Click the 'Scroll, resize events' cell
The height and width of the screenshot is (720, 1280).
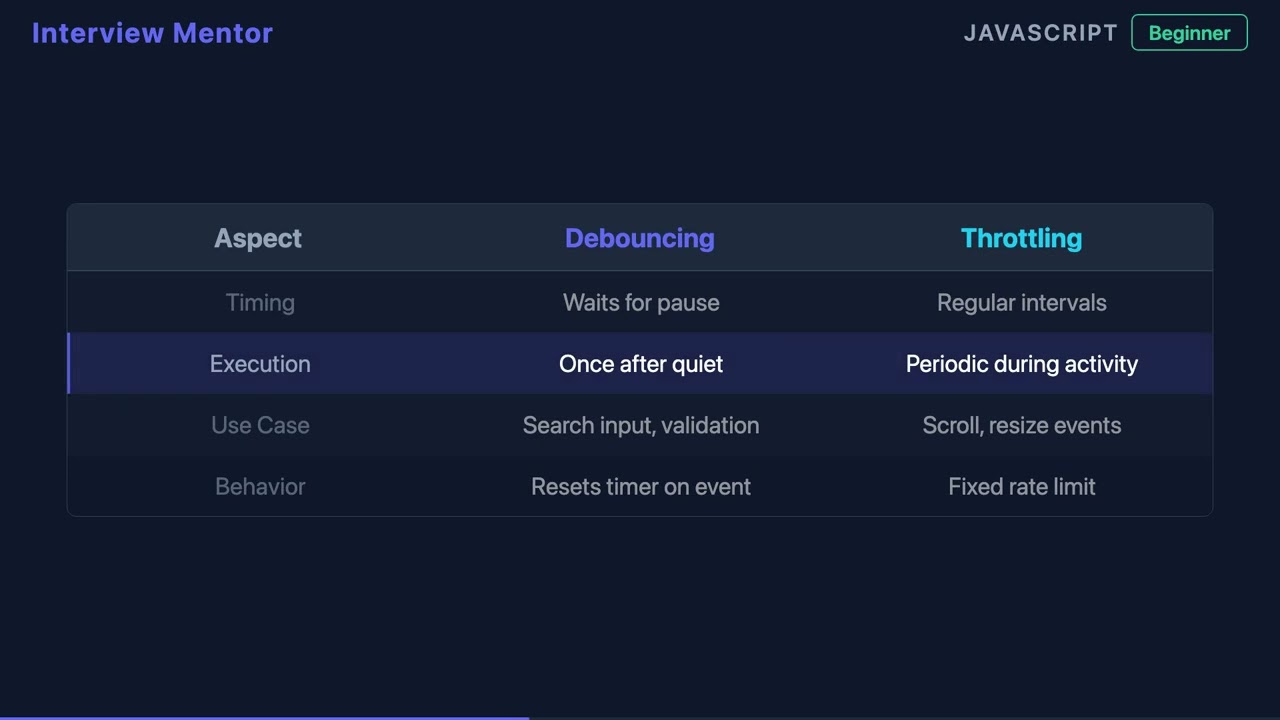click(x=1022, y=425)
